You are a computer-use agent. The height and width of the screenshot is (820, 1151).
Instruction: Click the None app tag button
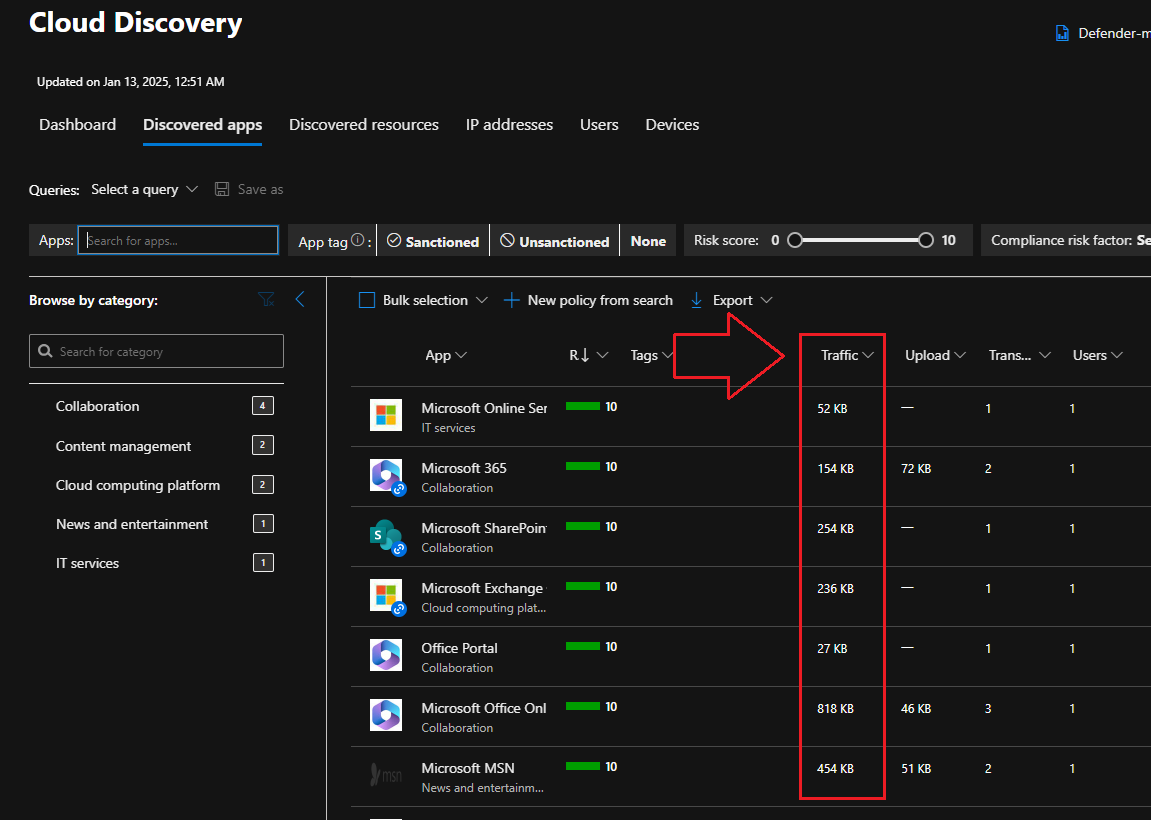pyautogui.click(x=648, y=241)
